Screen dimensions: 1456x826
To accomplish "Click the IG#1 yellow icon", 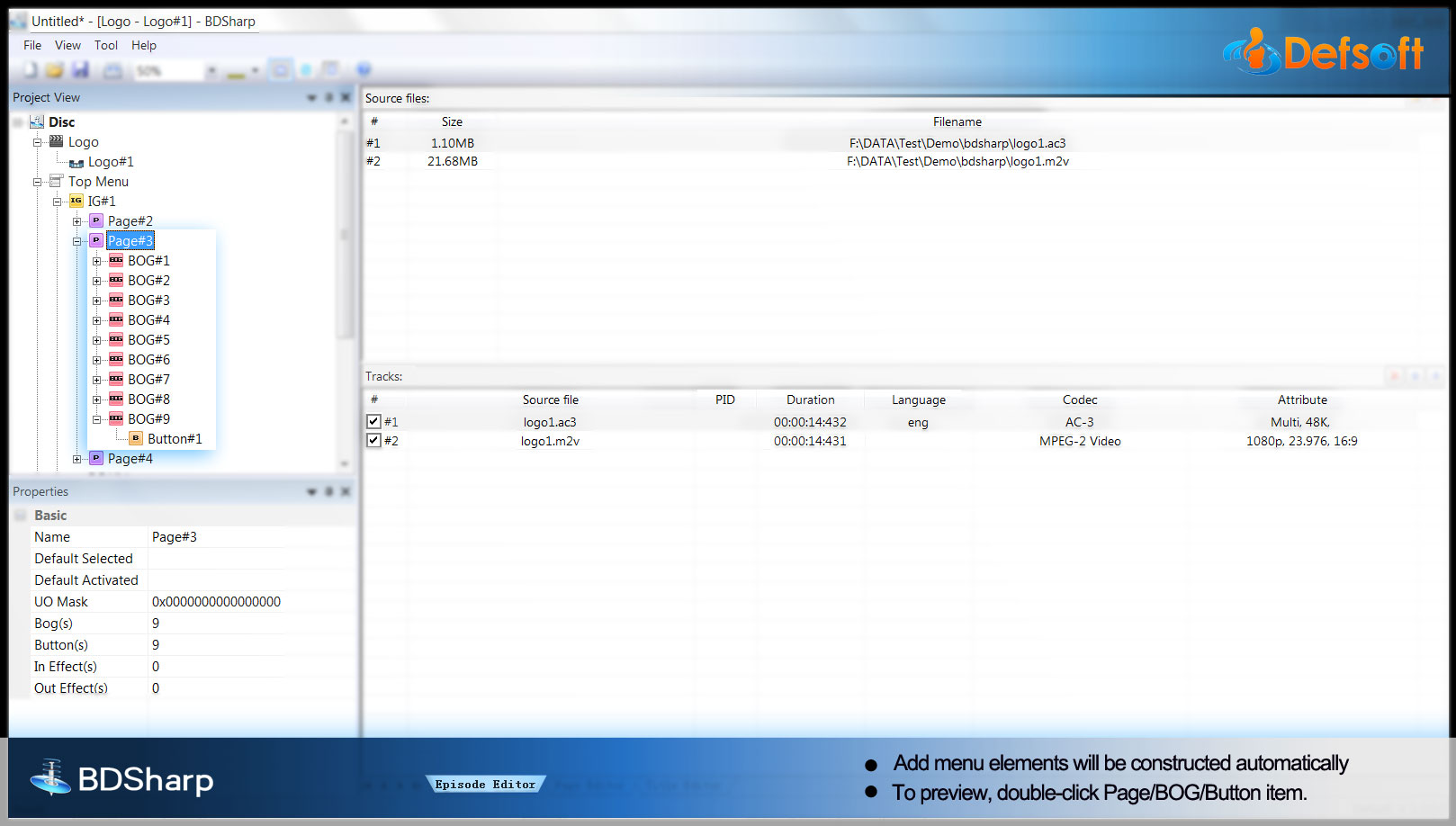I will (x=76, y=201).
